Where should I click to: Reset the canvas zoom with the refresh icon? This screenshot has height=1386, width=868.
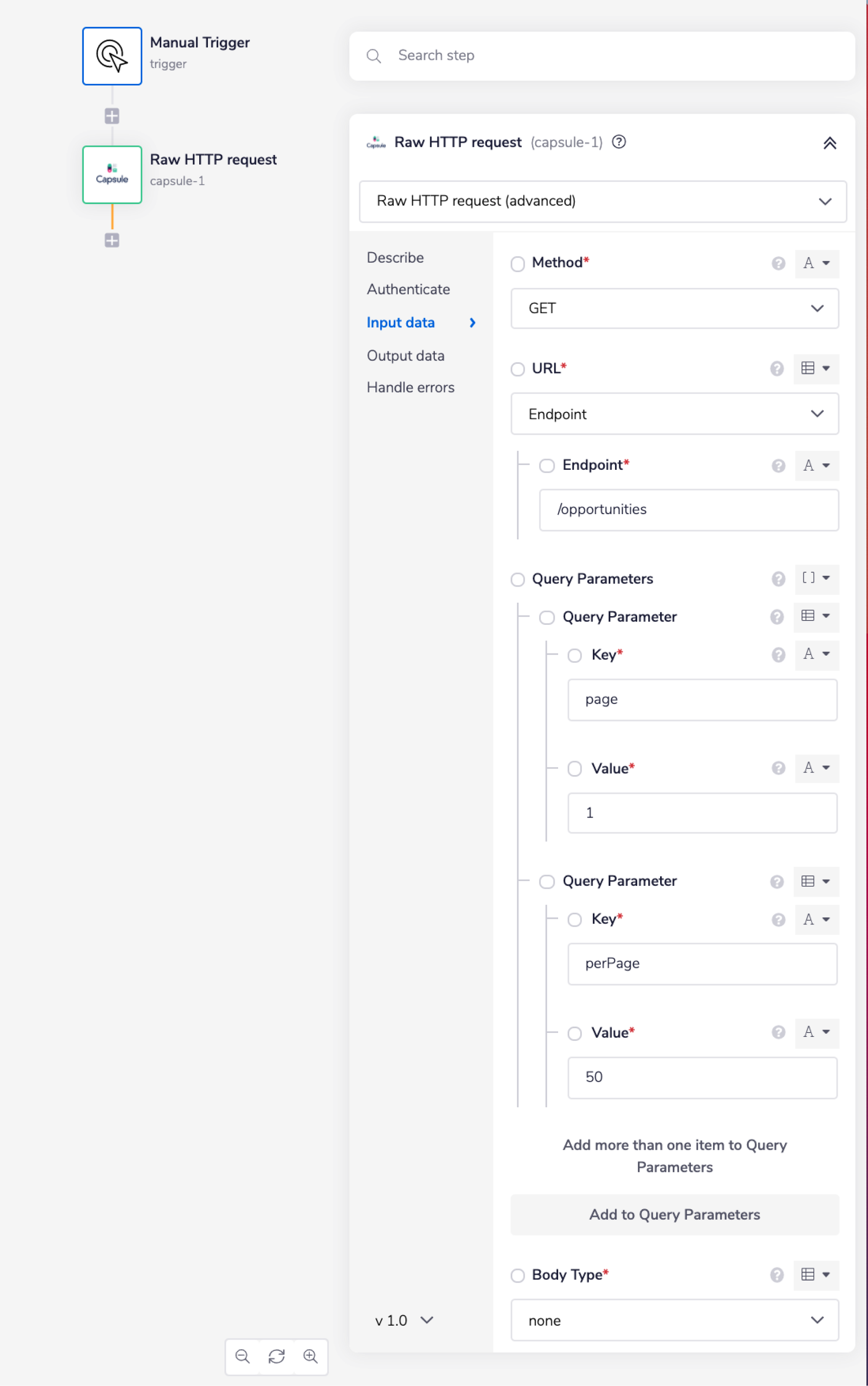(276, 1356)
